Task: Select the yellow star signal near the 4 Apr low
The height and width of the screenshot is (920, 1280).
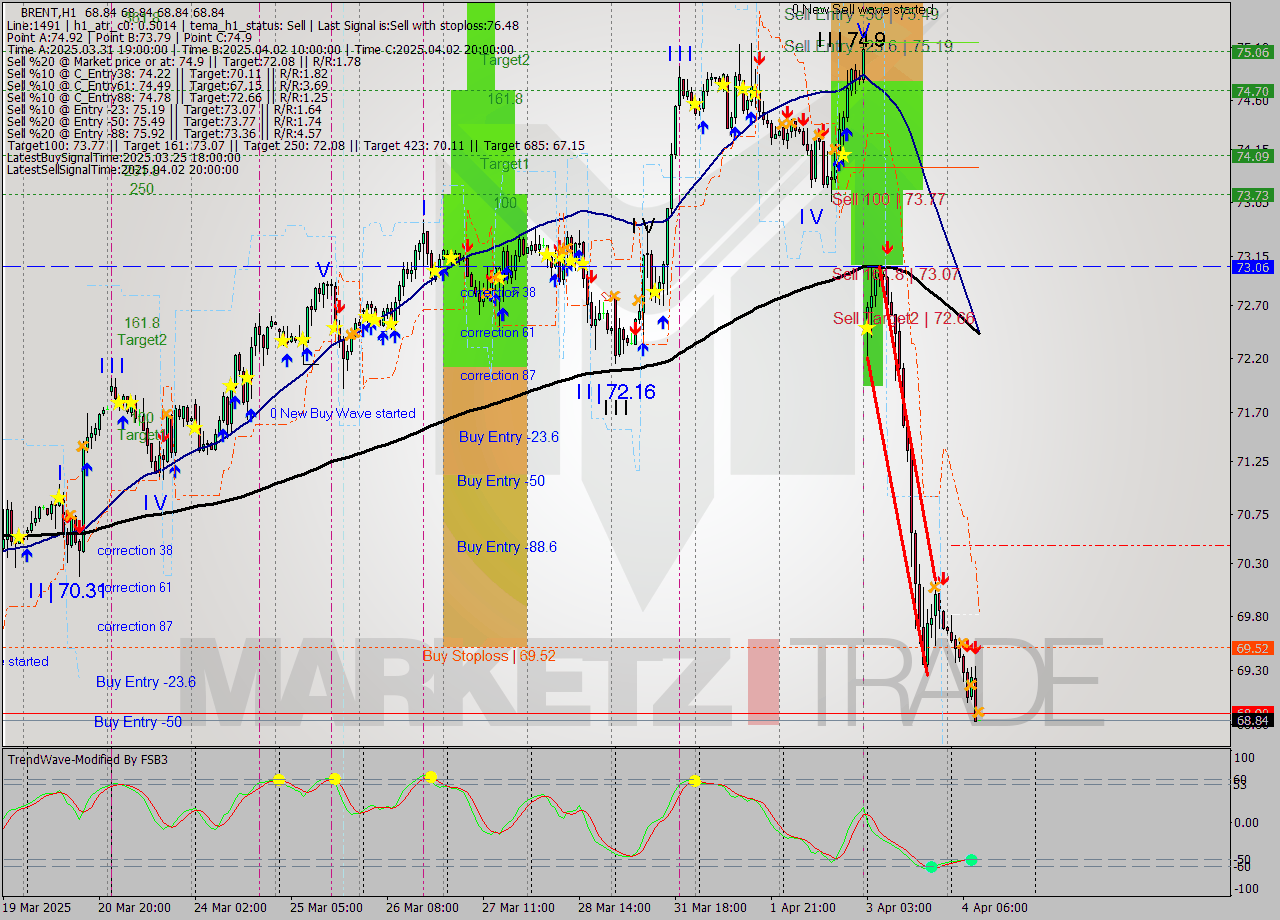Action: (978, 713)
